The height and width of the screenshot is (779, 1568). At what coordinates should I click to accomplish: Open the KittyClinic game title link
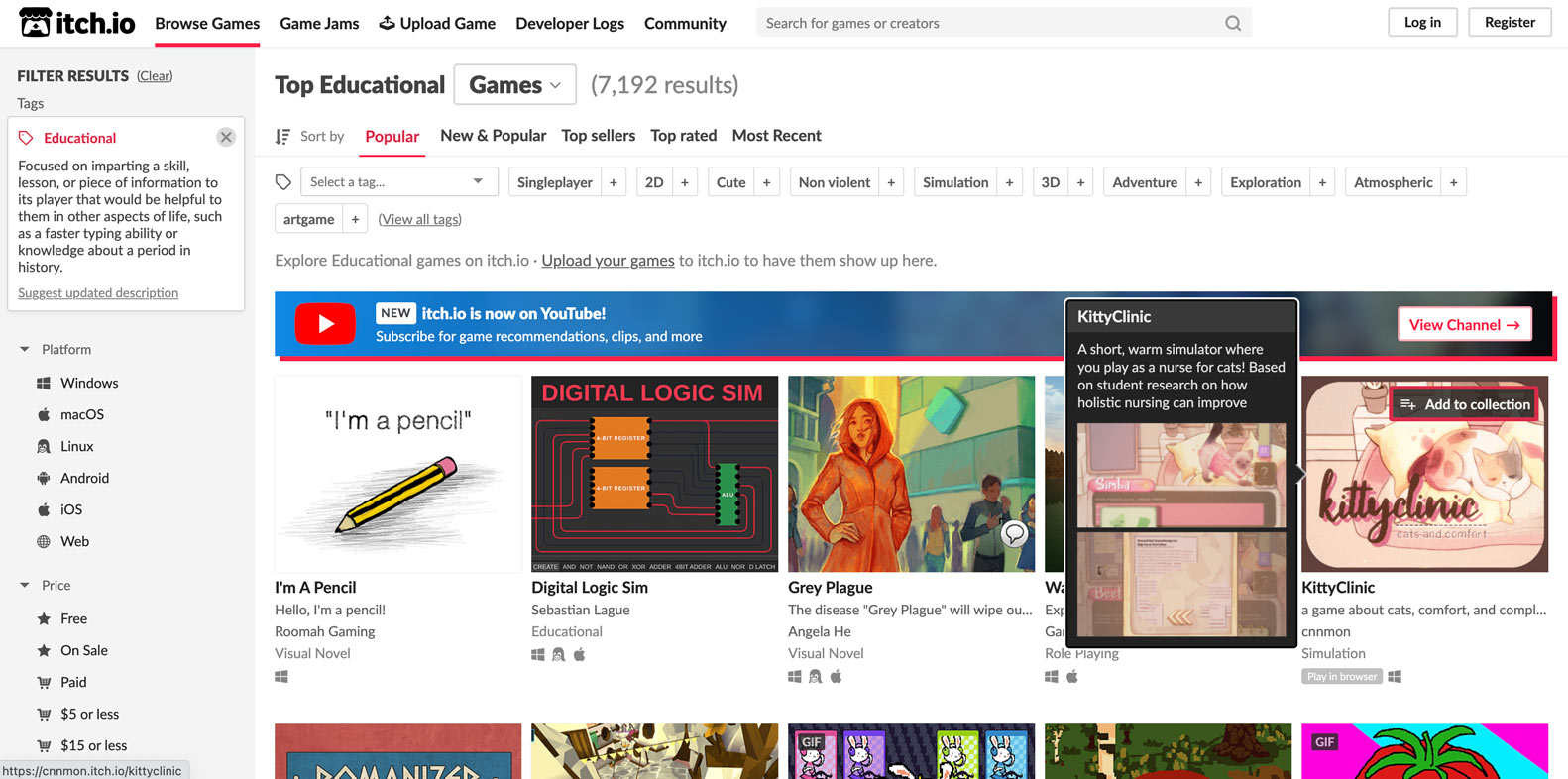(x=1338, y=587)
